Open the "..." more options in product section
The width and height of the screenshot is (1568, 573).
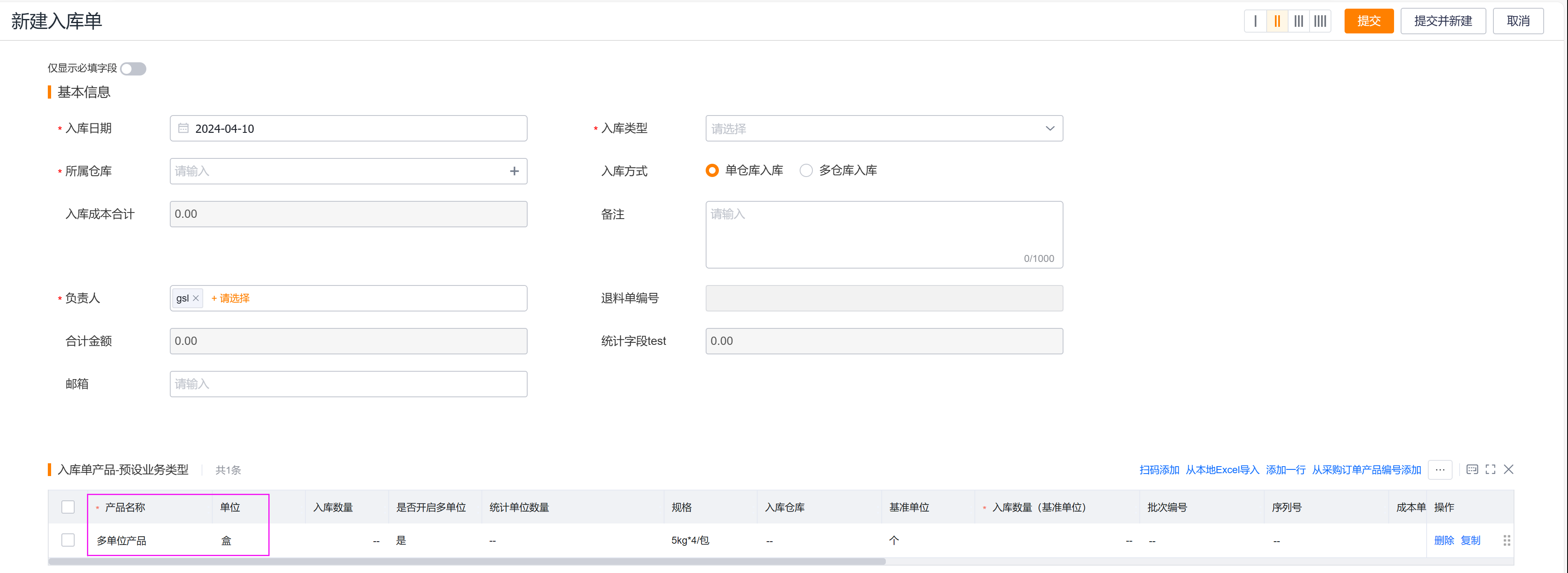point(1440,469)
